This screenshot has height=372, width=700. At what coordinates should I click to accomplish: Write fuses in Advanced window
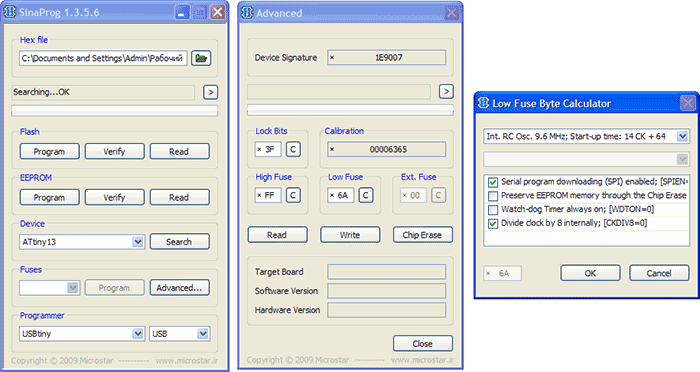pyautogui.click(x=350, y=235)
